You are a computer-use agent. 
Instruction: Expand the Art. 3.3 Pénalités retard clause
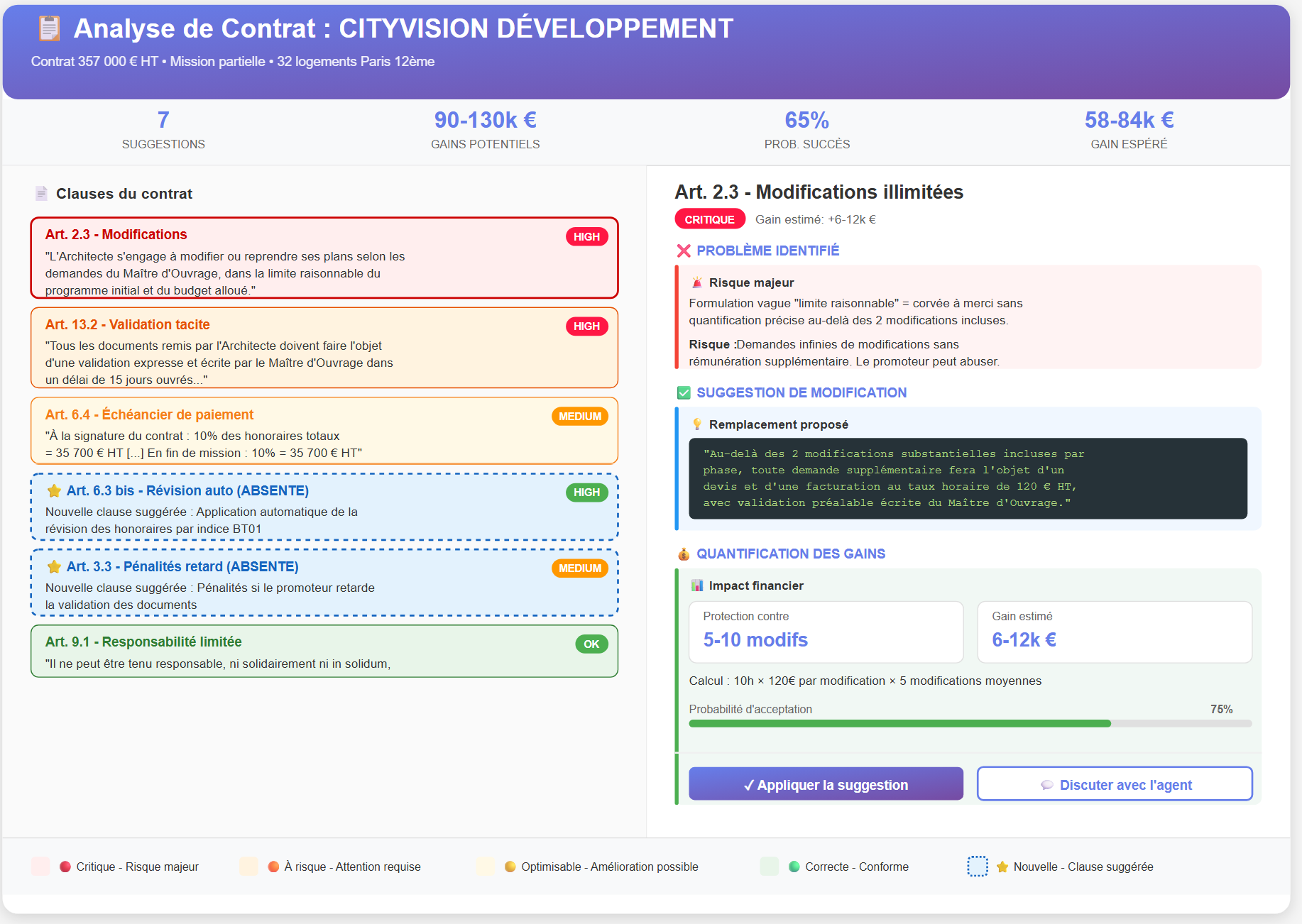pyautogui.click(x=324, y=582)
